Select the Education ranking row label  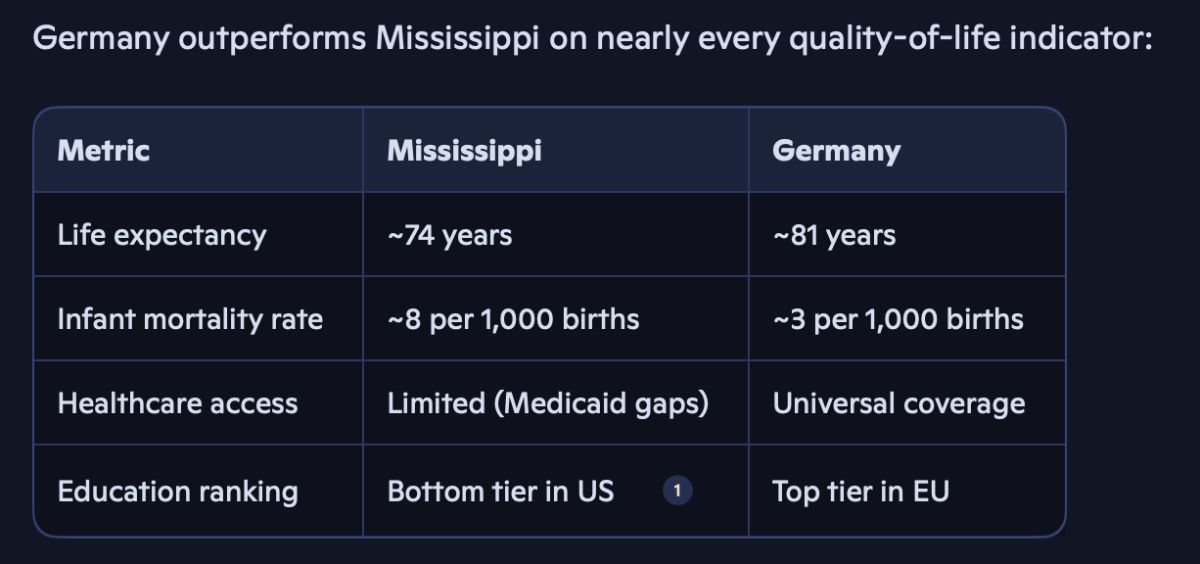coord(178,491)
